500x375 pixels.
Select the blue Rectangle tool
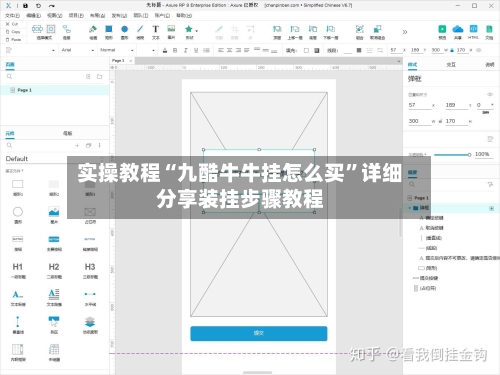[x=109, y=32]
